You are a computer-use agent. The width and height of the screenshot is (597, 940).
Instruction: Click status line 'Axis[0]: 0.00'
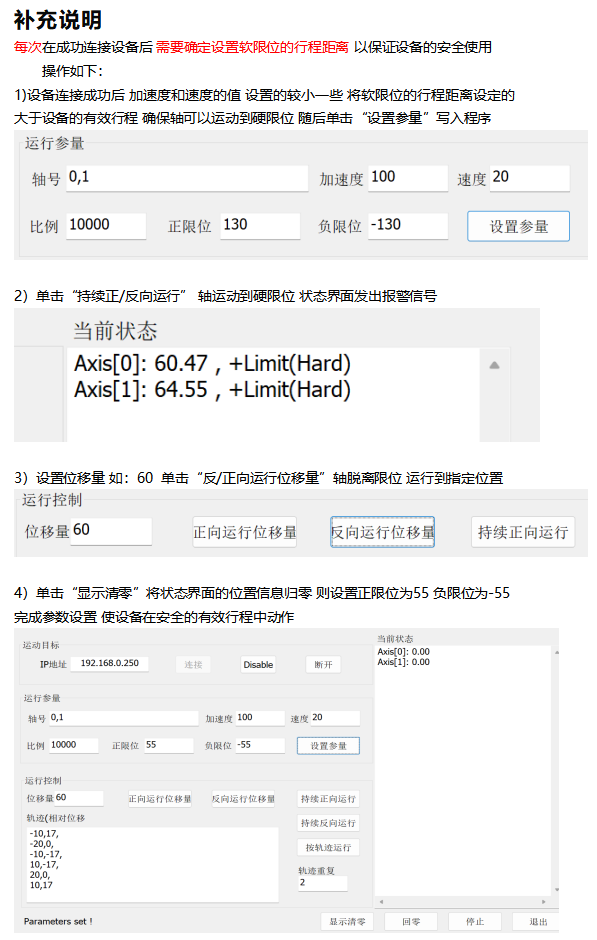[403, 652]
